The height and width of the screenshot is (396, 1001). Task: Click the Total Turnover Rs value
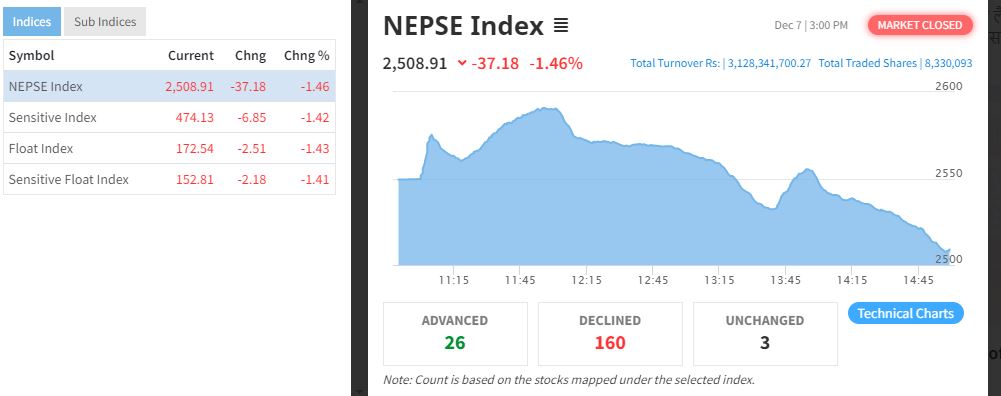(x=769, y=63)
